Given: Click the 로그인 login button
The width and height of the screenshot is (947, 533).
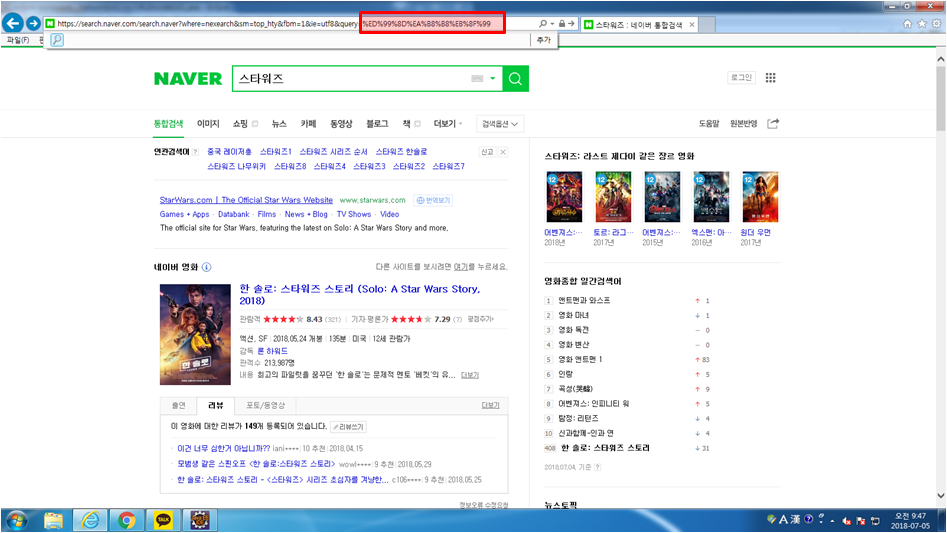Looking at the screenshot, I should (x=741, y=77).
